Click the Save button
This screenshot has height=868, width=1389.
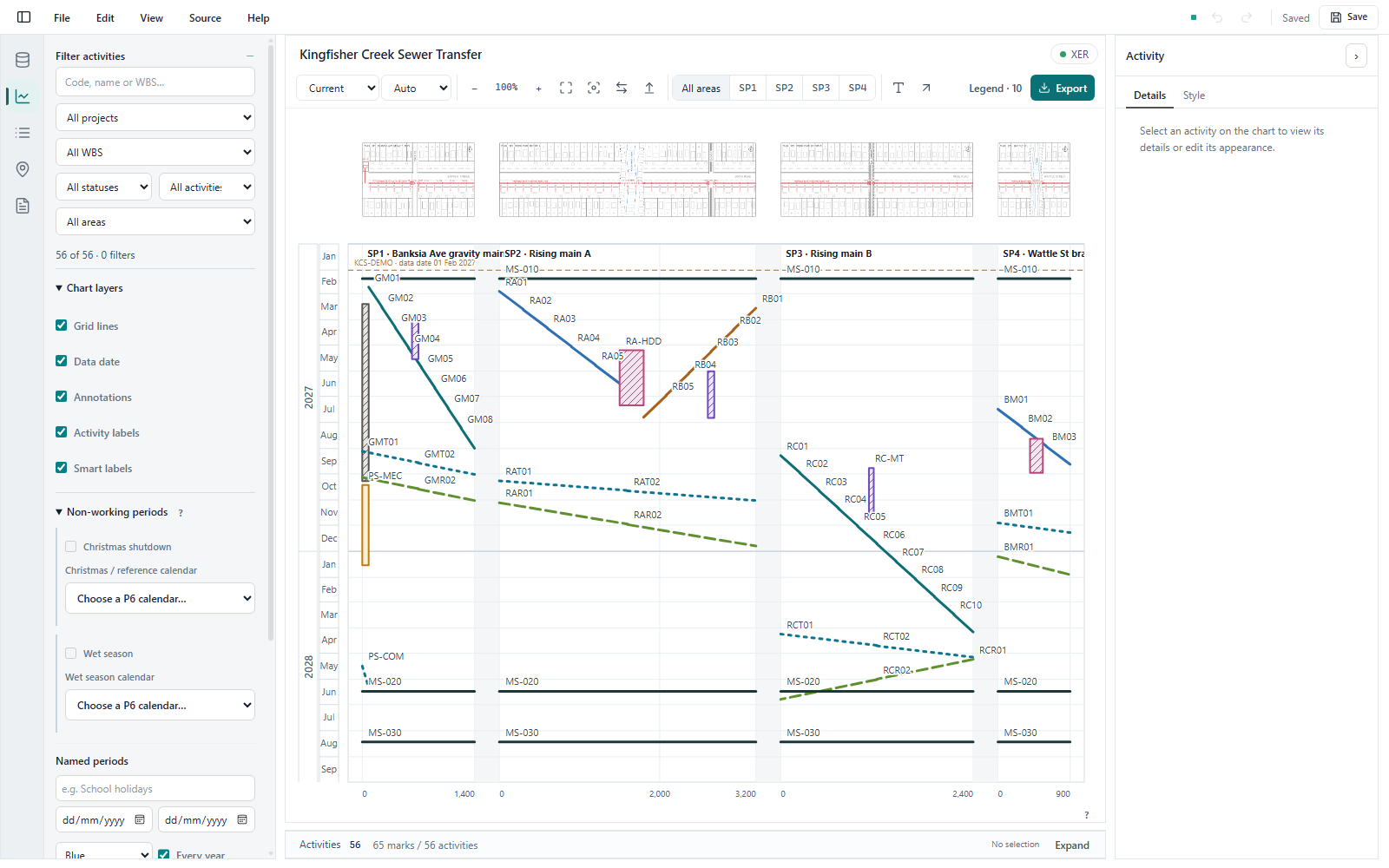1348,17
